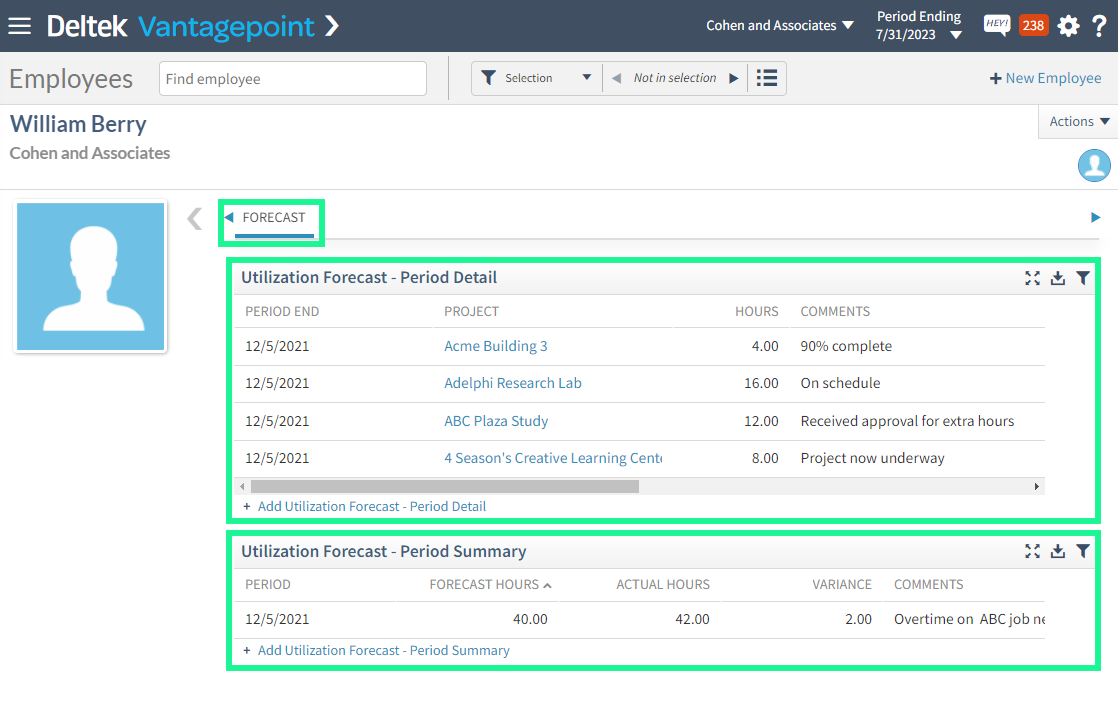Expand Period Summary grid to fullscreen
This screenshot has width=1118, height=702.
(1032, 551)
